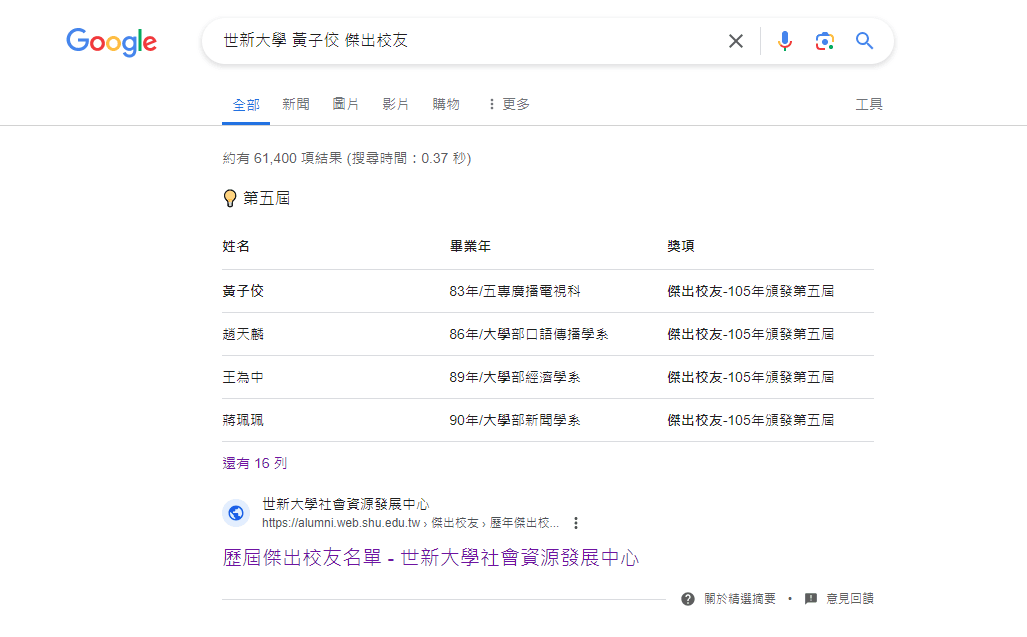
Task: Open 歷屆傑出校友名單 - 世新大學社會資源發展中心 result
Action: coord(430,558)
